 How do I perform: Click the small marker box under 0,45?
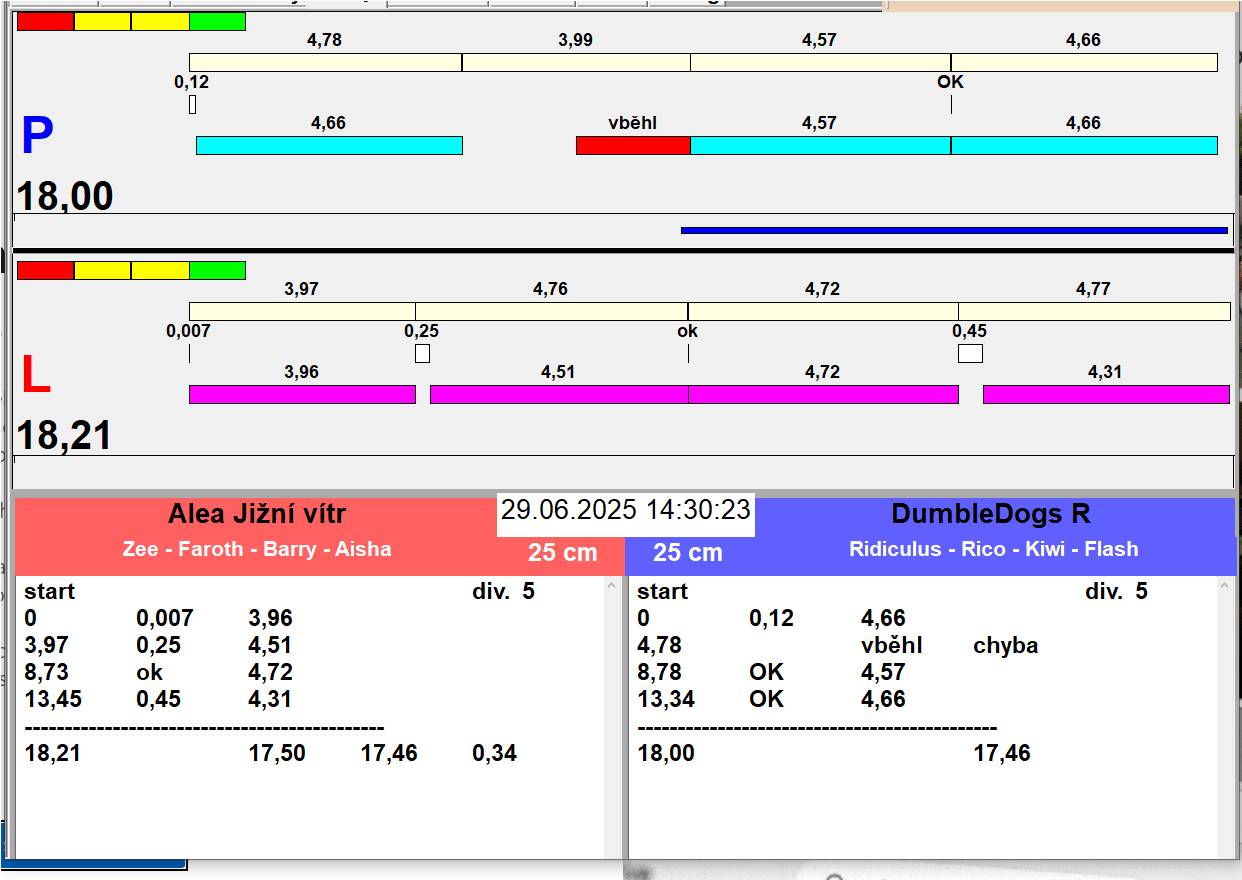tap(970, 353)
